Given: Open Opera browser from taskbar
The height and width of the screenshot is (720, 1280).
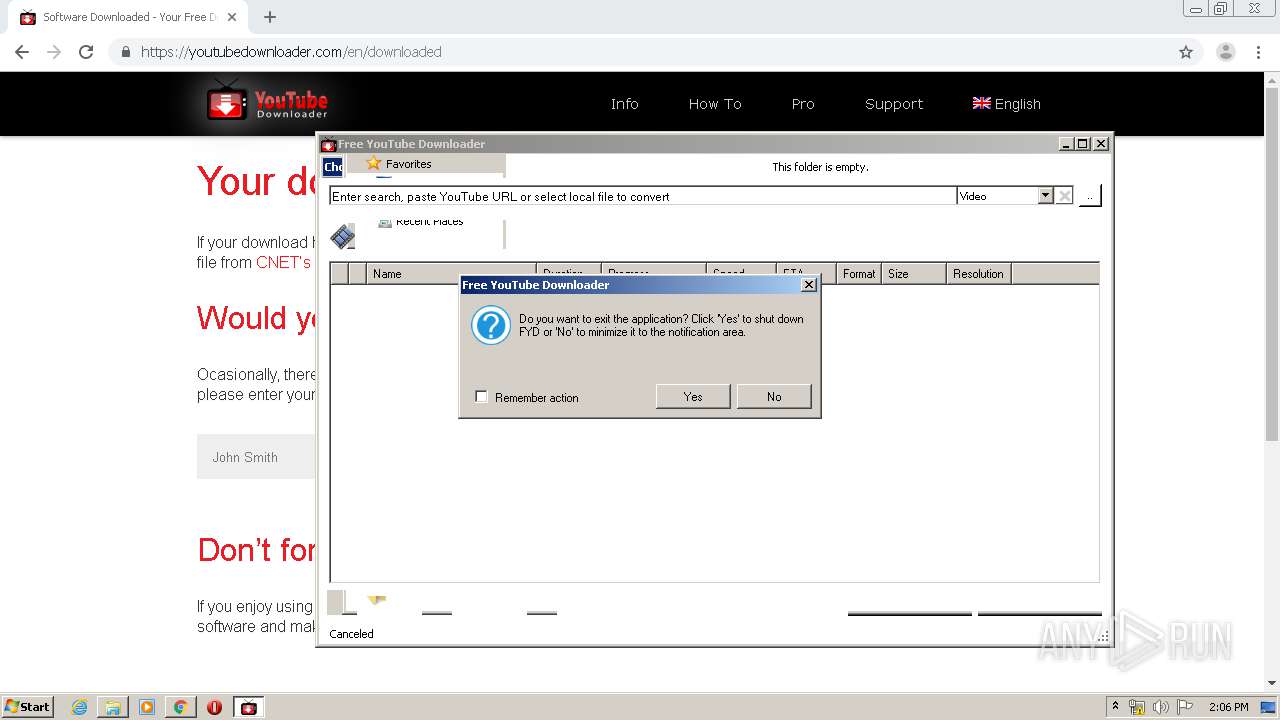Looking at the screenshot, I should click(x=214, y=707).
